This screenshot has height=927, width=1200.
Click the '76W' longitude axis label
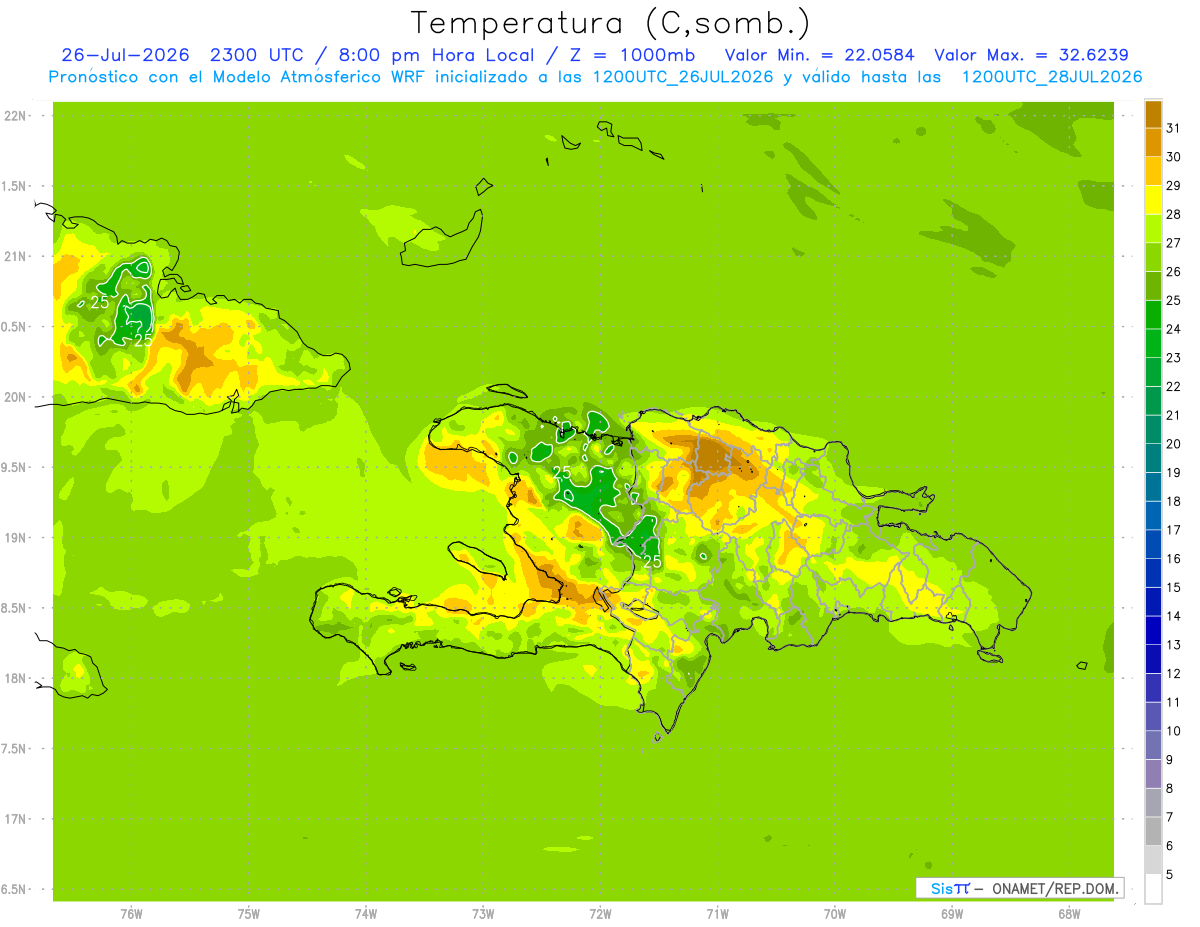coord(131,913)
